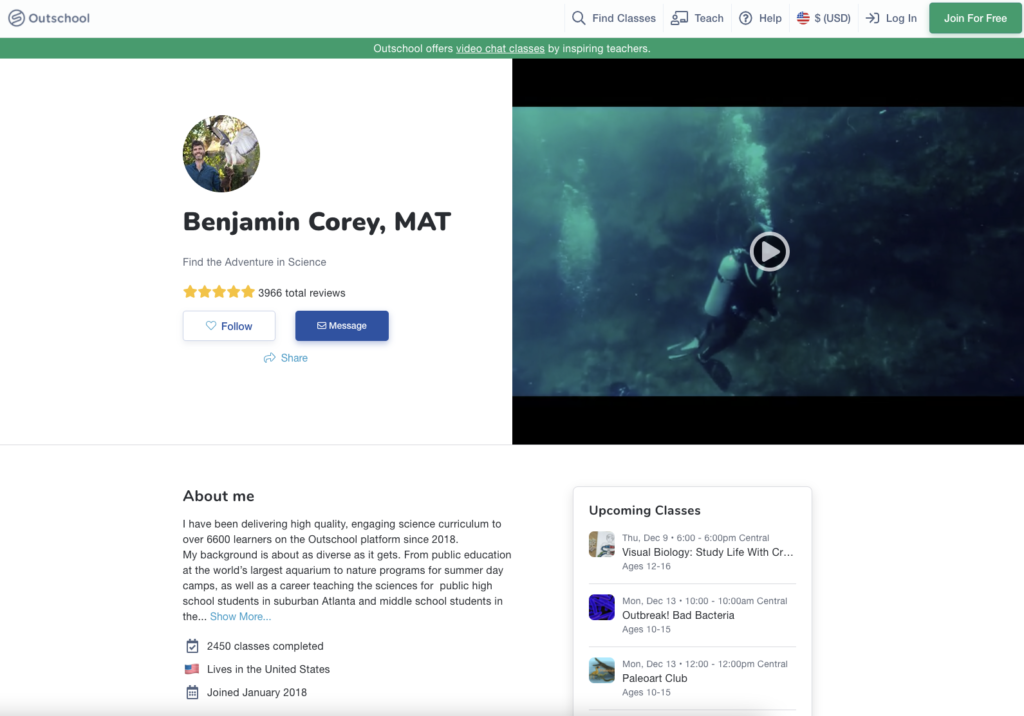Open Find Classes search magnifier icon
Screen dimensions: 1024x716
(579, 18)
